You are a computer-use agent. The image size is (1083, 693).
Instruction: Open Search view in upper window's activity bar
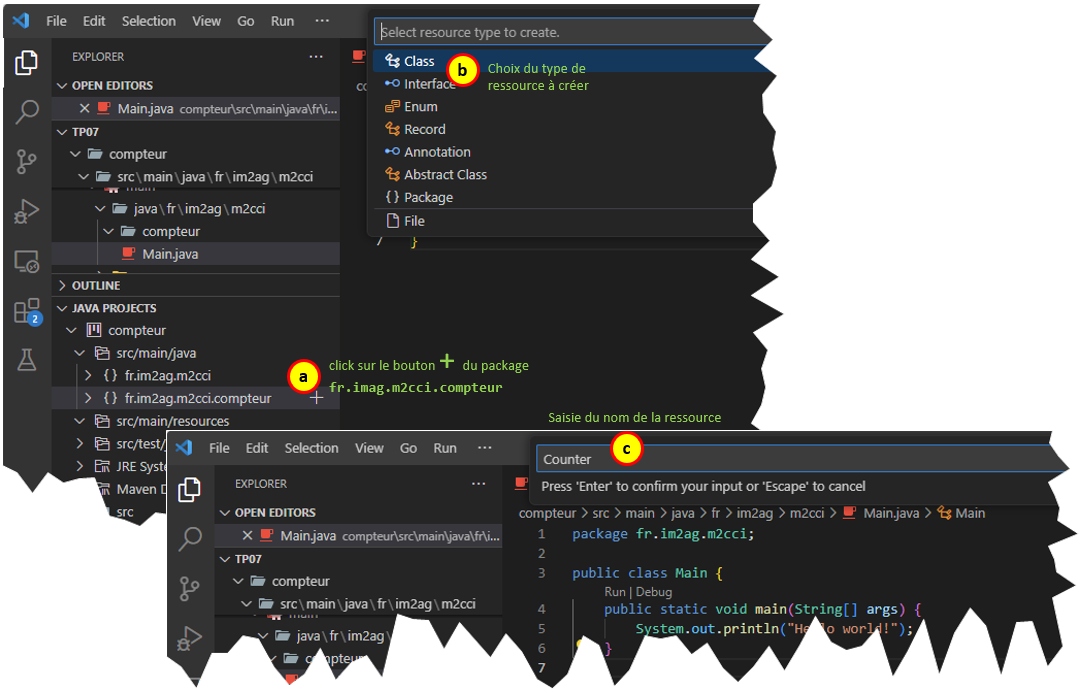[x=27, y=112]
